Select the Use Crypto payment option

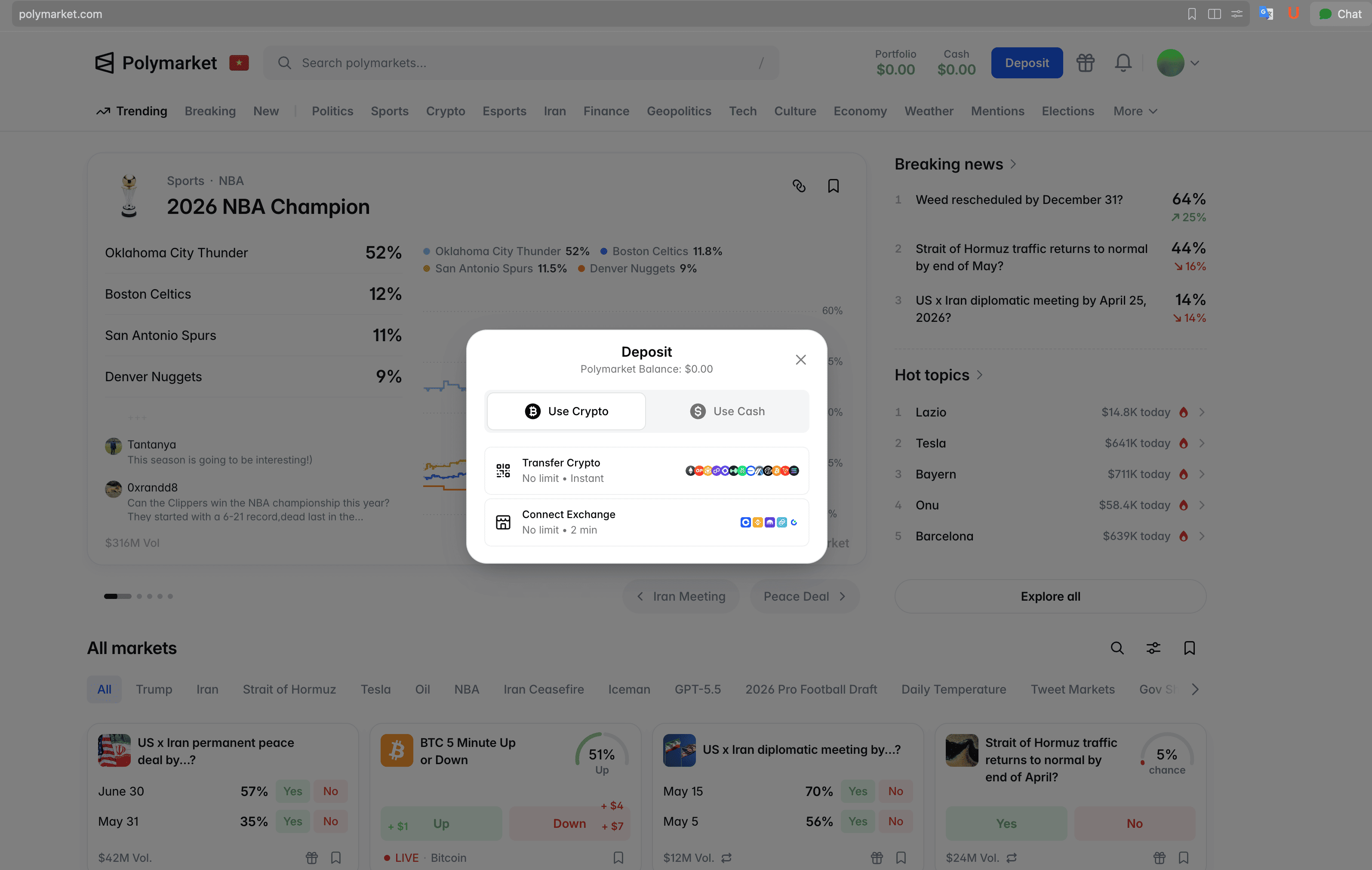pyautogui.click(x=566, y=411)
